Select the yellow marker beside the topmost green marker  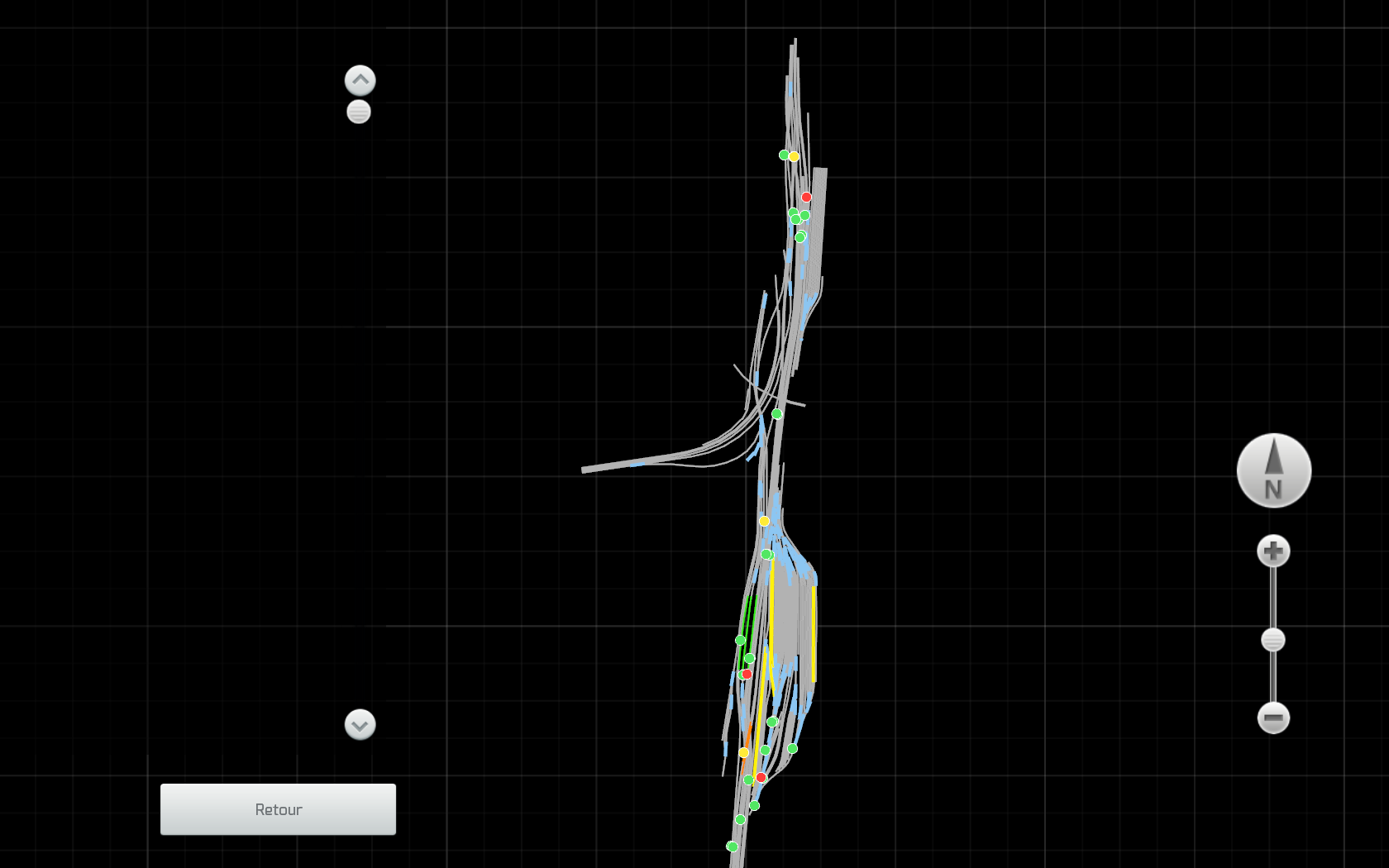[x=794, y=156]
